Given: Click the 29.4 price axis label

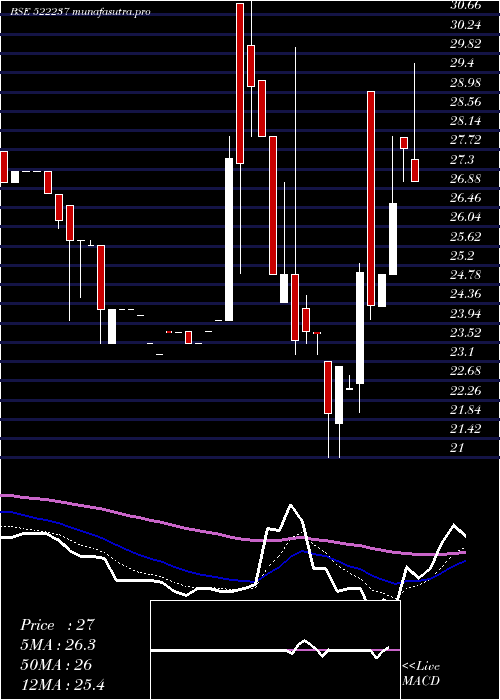Looking at the screenshot, I should click(x=462, y=63).
